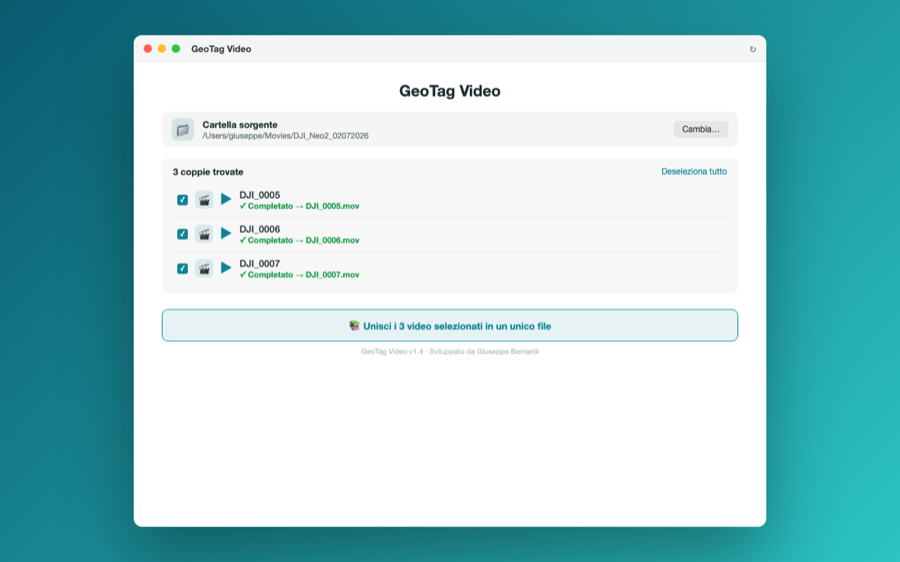Viewport: 900px width, 562px height.
Task: Click the refresh icon in the title bar
Action: click(752, 49)
